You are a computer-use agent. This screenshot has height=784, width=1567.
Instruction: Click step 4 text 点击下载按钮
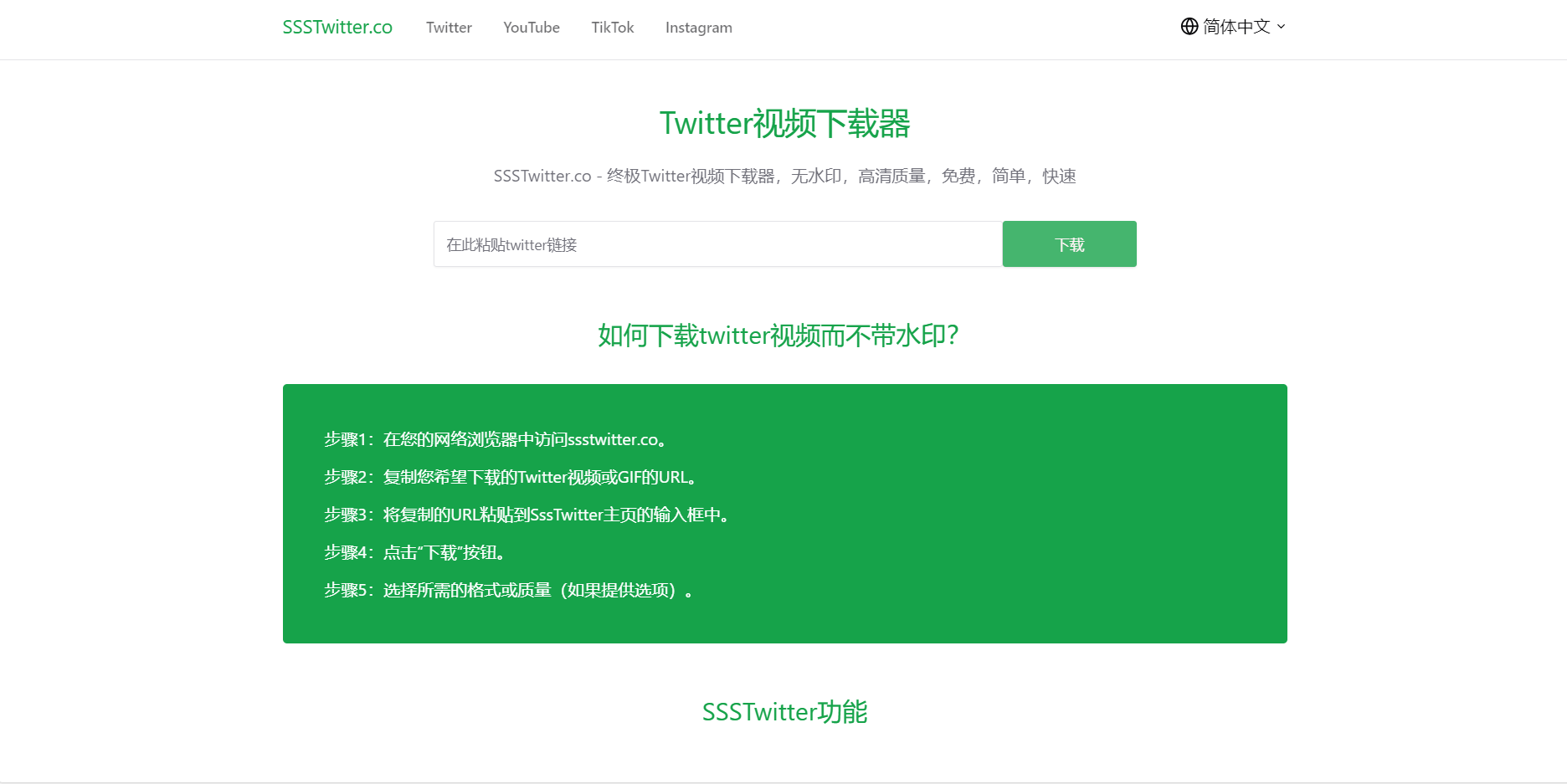[x=414, y=552]
